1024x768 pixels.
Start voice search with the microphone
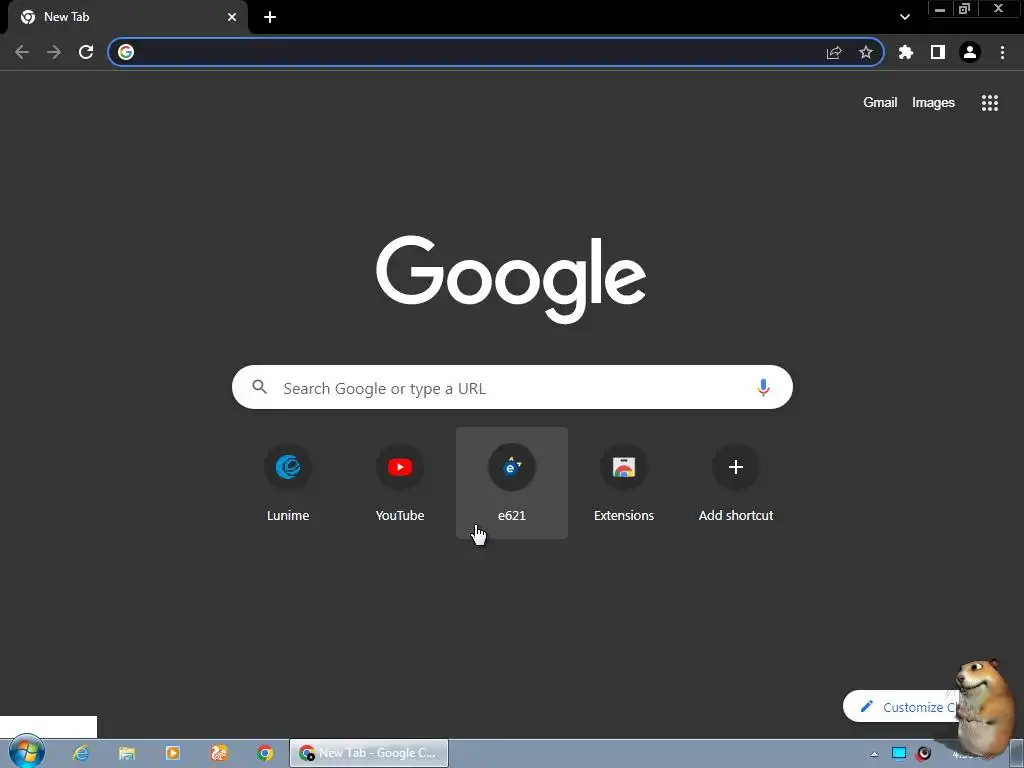pos(763,387)
